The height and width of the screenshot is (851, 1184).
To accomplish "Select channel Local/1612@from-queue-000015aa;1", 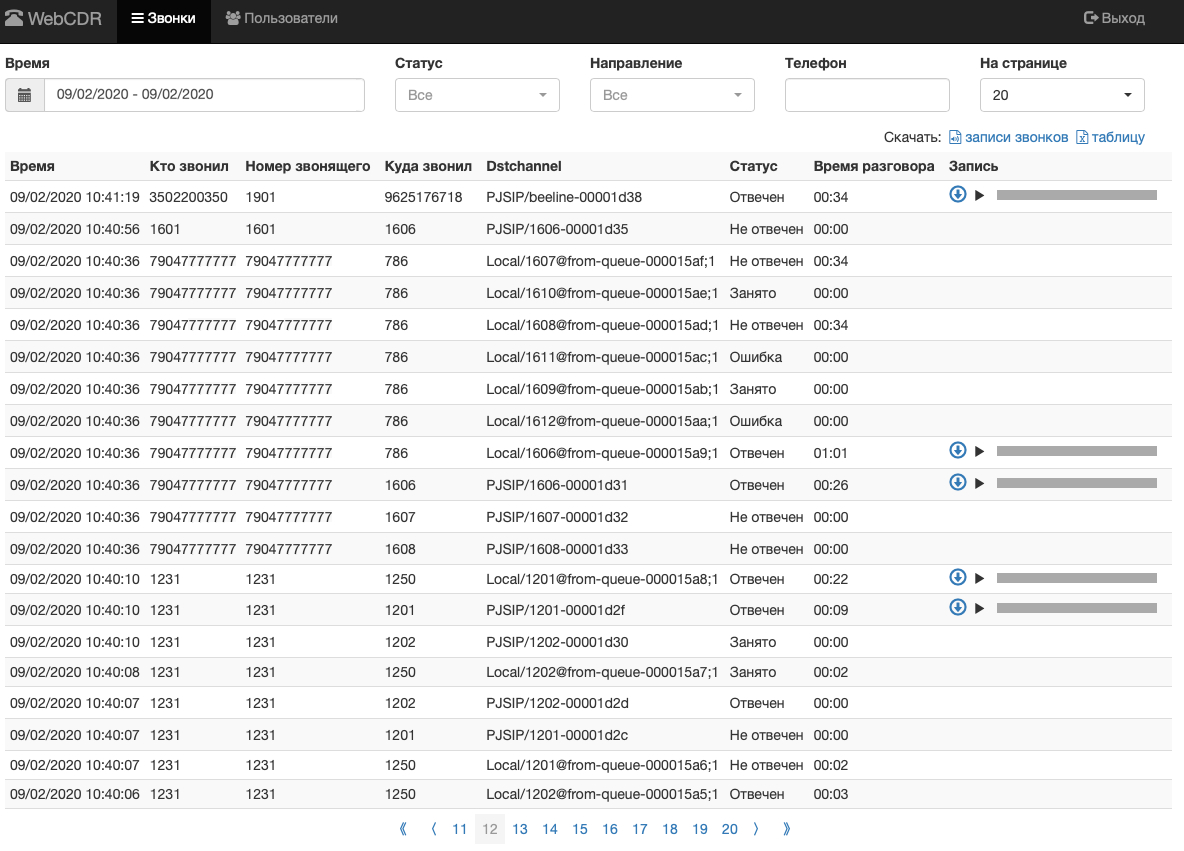I will pyautogui.click(x=602, y=421).
